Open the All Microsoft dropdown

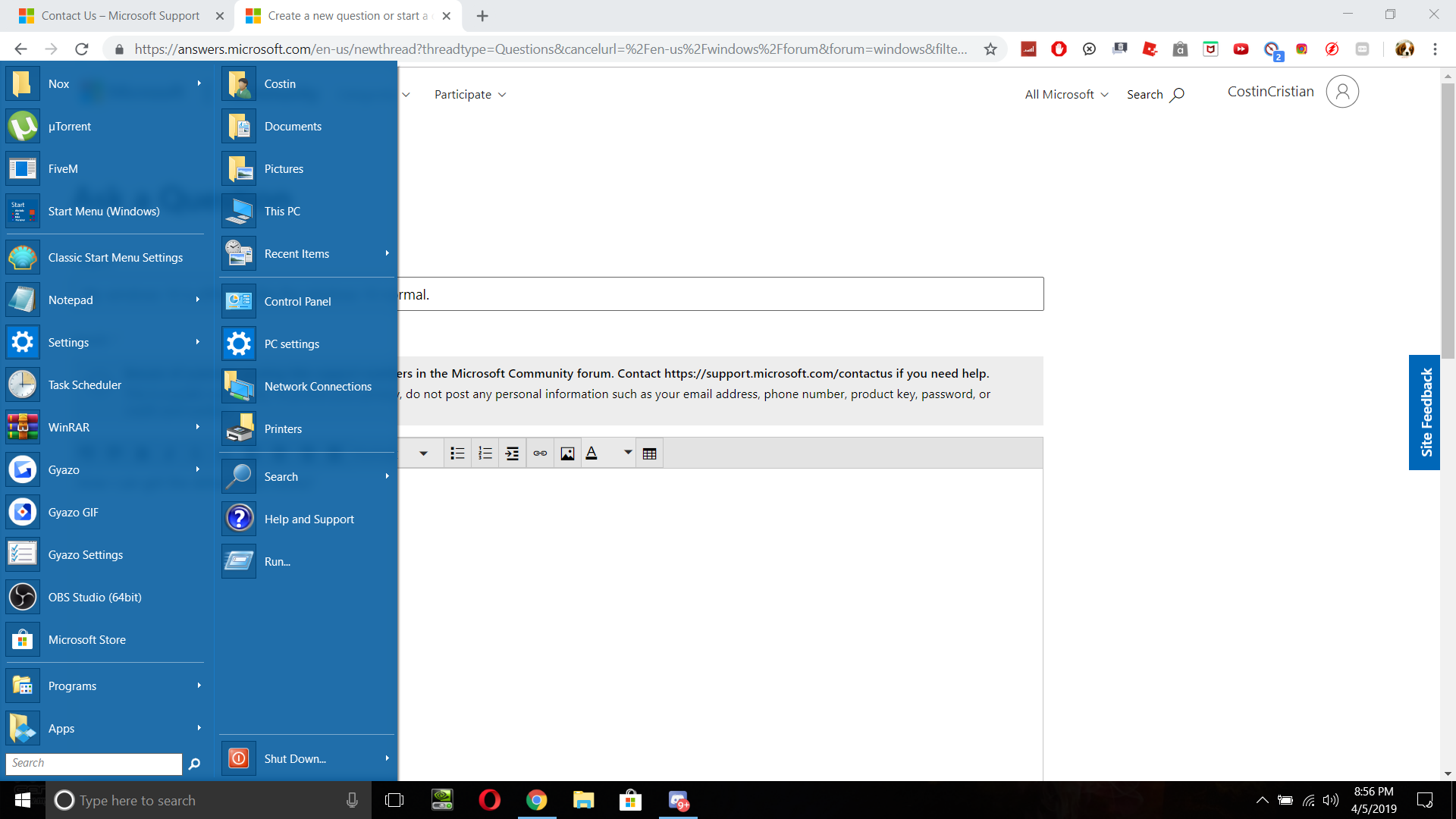pos(1066,95)
